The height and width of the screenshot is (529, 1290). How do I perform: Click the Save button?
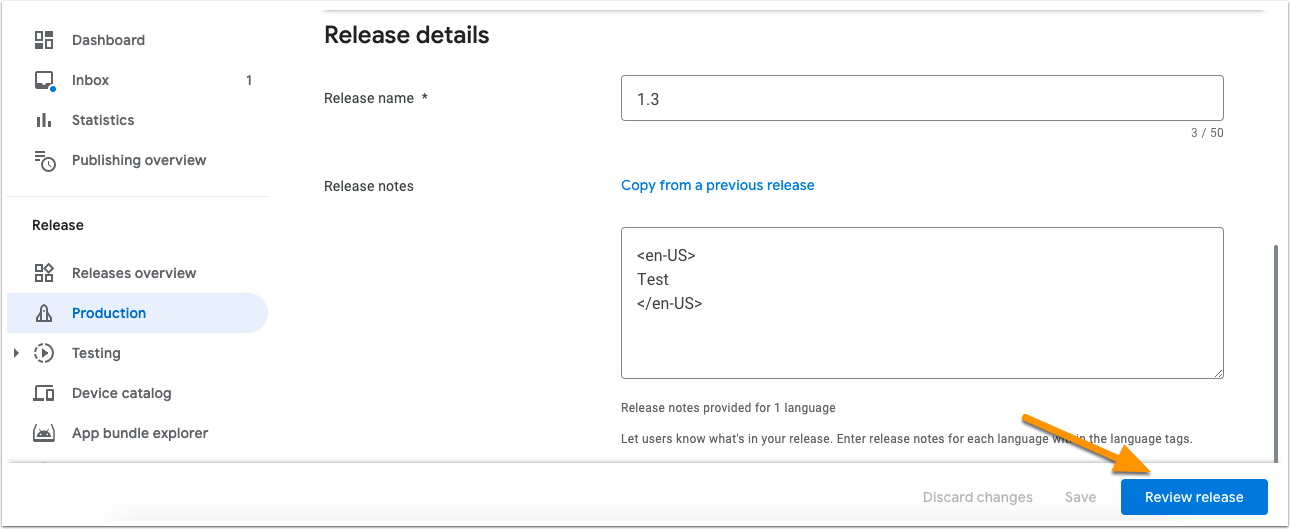click(x=1080, y=497)
